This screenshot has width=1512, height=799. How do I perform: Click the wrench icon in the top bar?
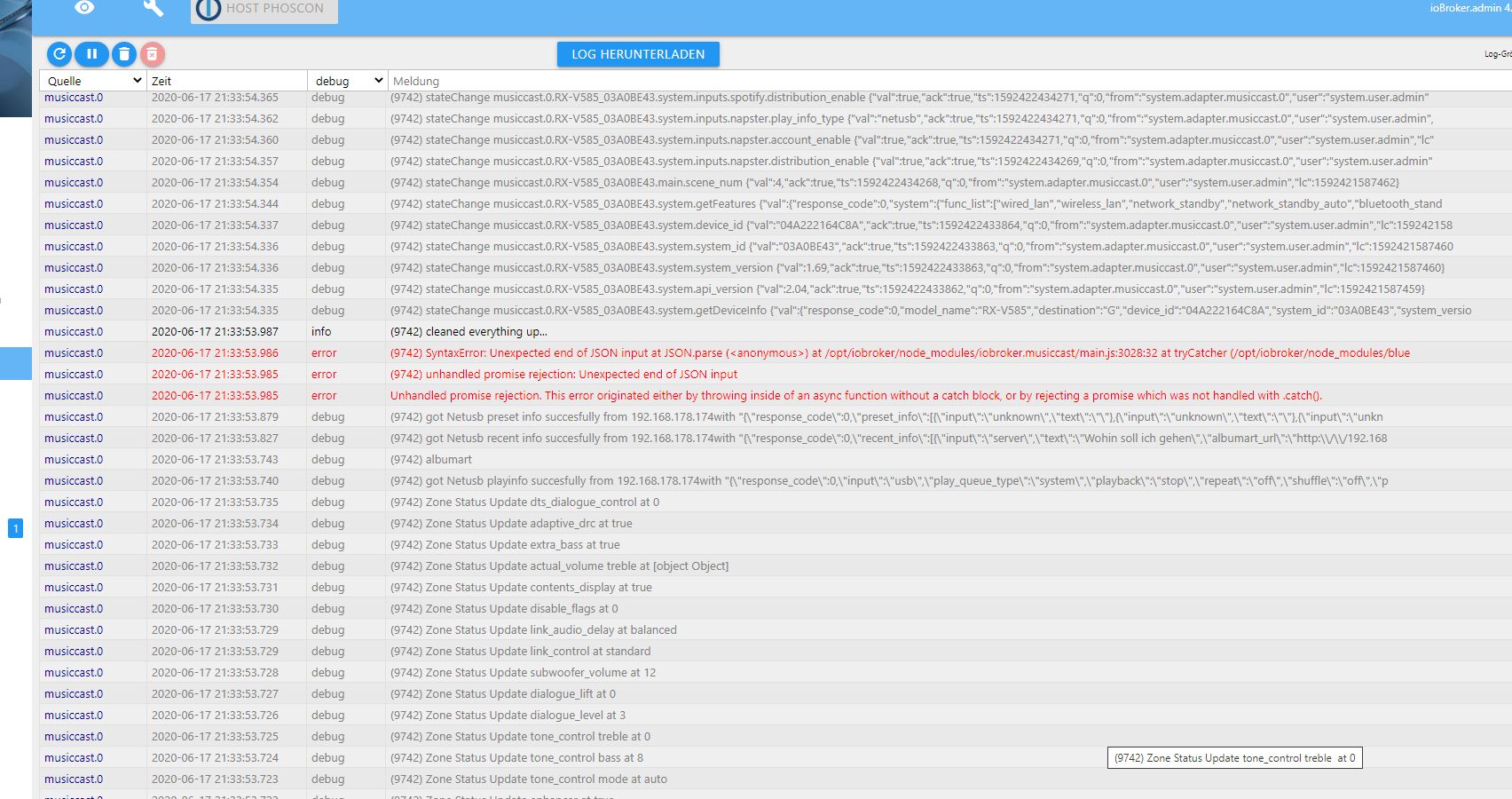(154, 8)
